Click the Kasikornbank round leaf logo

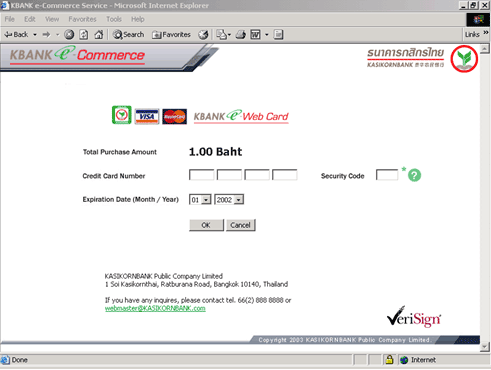pyautogui.click(x=464, y=59)
